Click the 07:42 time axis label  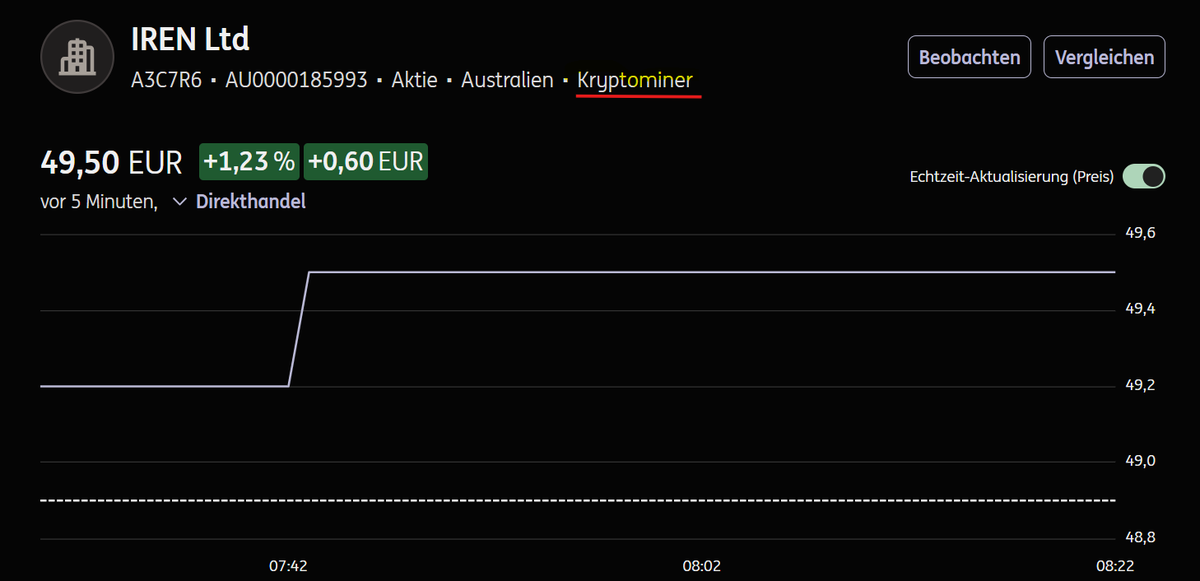click(288, 565)
